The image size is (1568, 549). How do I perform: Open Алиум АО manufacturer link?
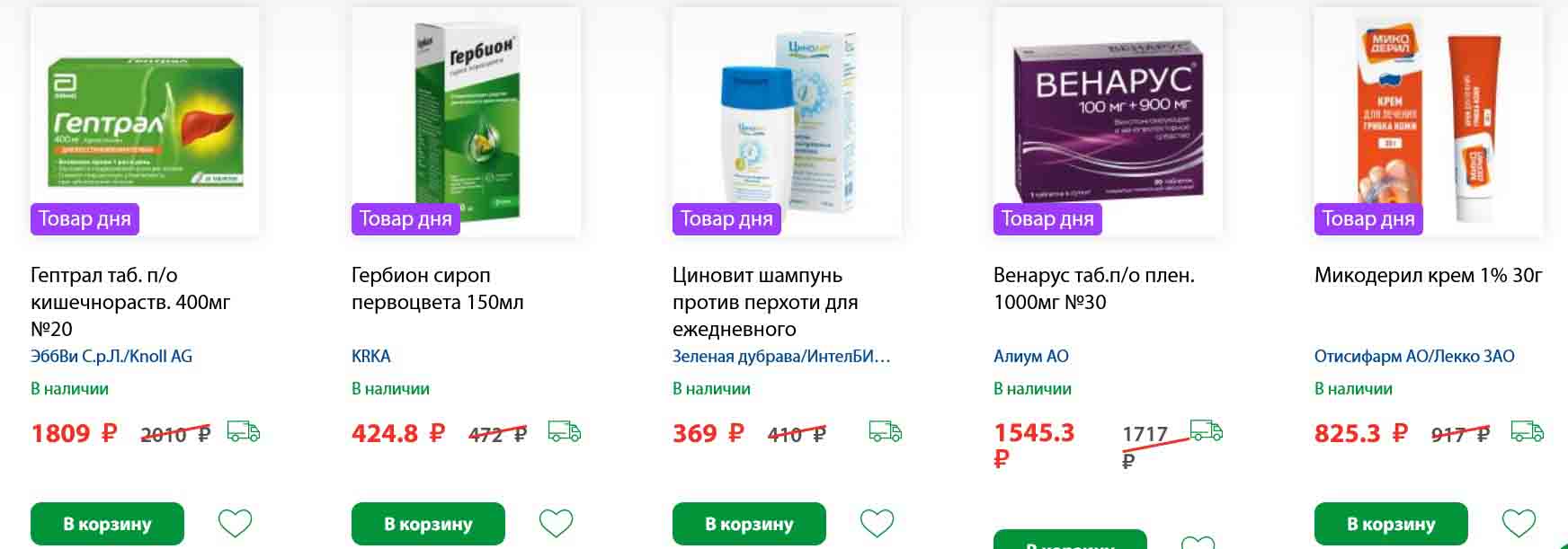[x=1031, y=356]
